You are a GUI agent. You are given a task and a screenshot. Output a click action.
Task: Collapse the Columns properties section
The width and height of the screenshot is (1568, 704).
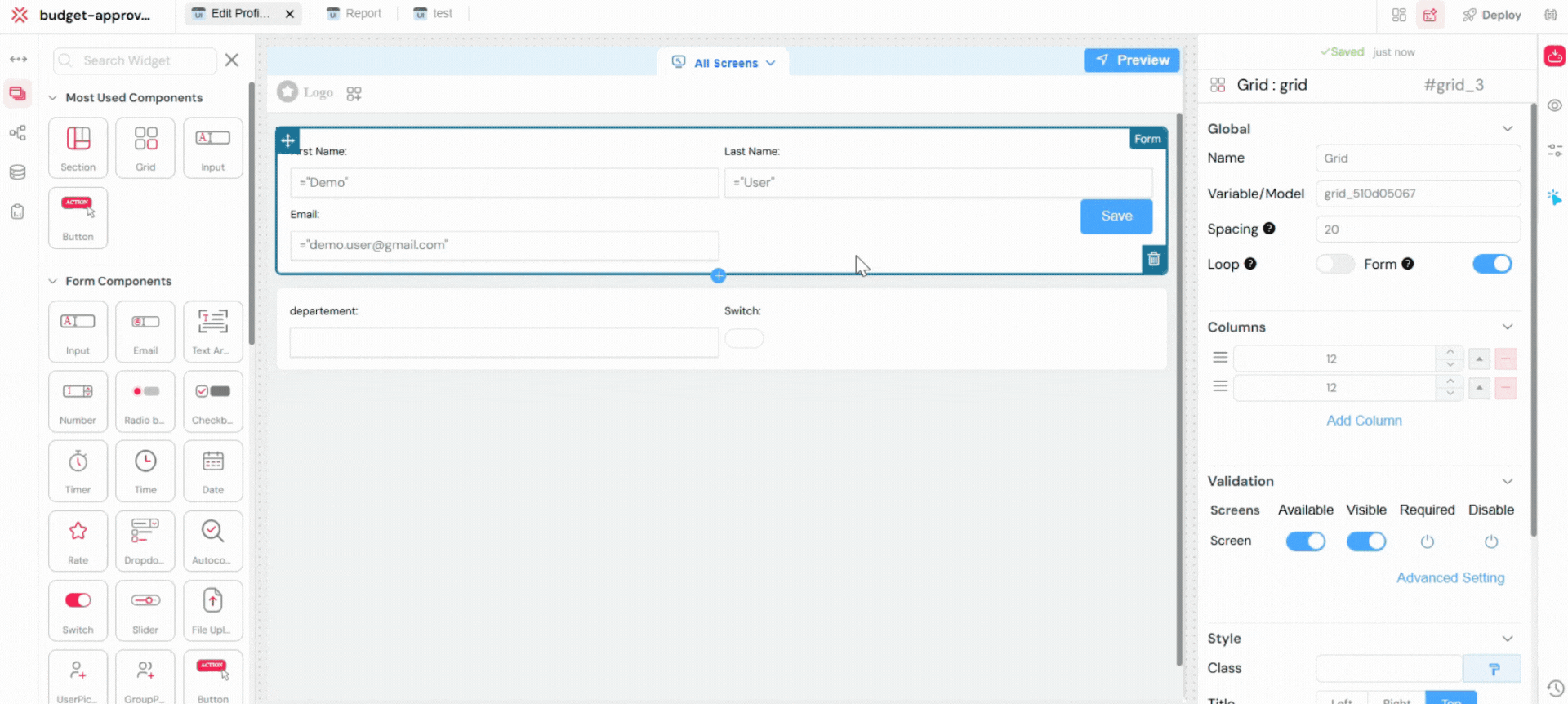(1508, 327)
